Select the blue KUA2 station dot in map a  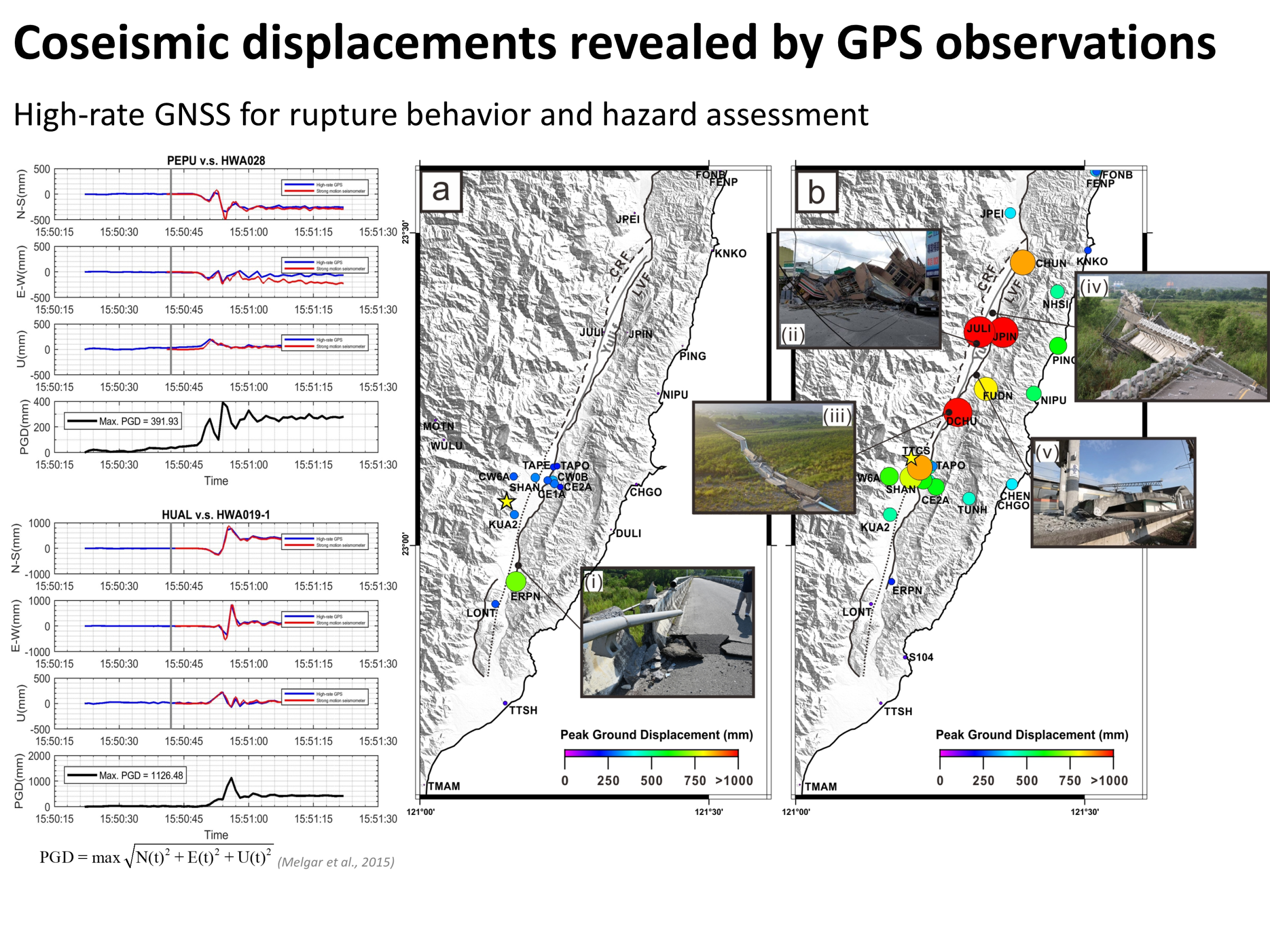[x=514, y=515]
